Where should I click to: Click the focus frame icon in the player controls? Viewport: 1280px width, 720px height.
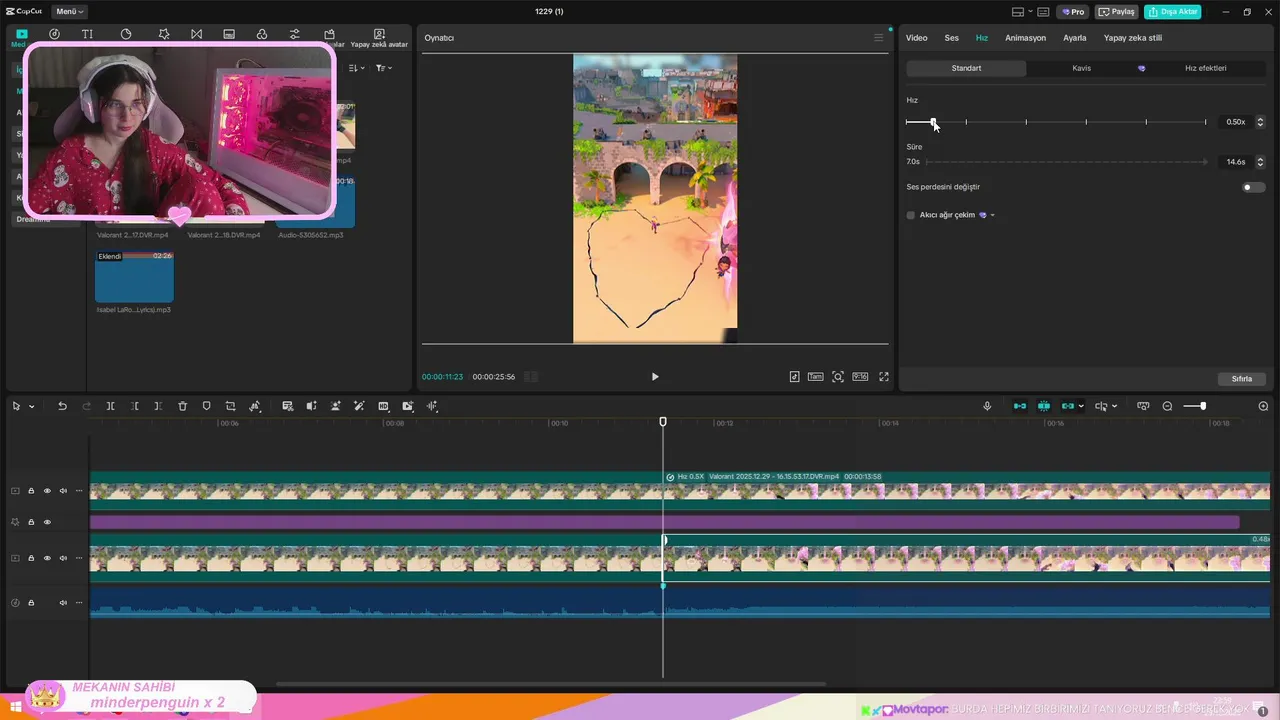click(838, 377)
